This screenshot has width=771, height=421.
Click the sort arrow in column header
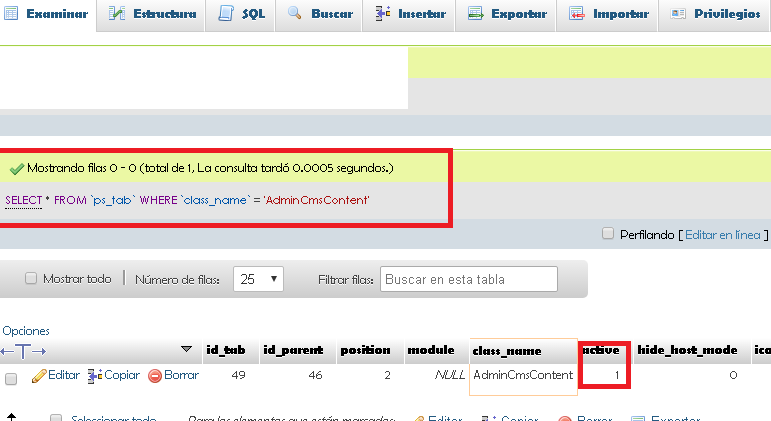click(x=186, y=350)
